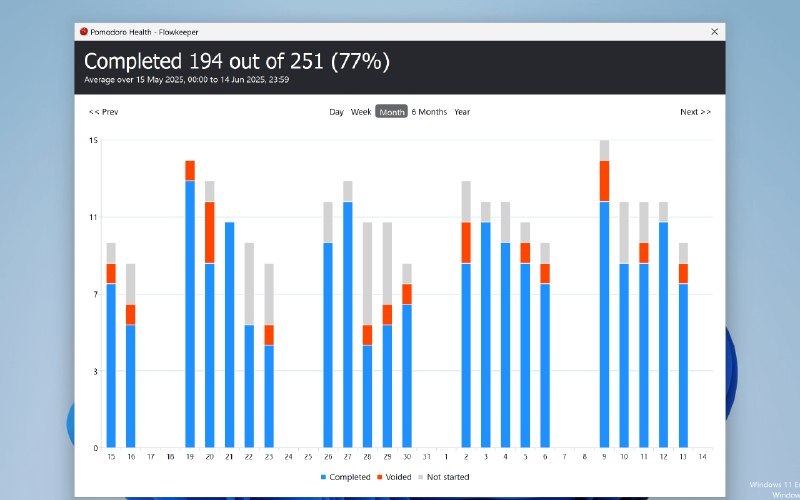Click the blue bar for day 27
Image resolution: width=800 pixels, height=500 pixels.
pos(348,324)
